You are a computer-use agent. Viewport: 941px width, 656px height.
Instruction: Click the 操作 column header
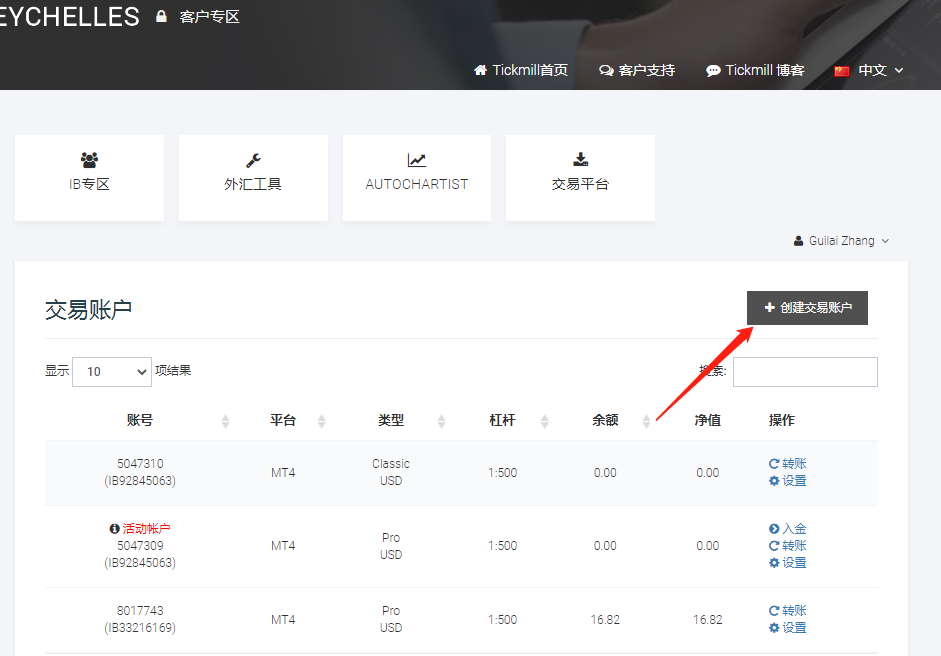[781, 420]
